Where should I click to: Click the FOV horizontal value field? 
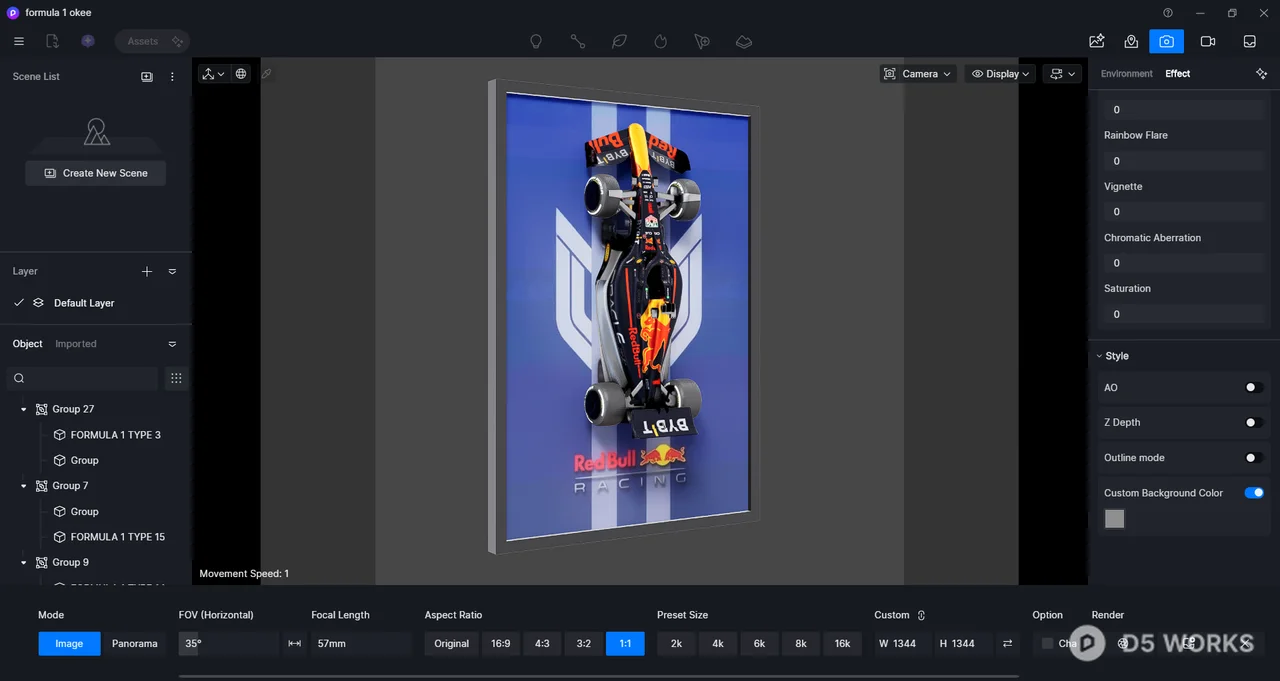click(228, 644)
